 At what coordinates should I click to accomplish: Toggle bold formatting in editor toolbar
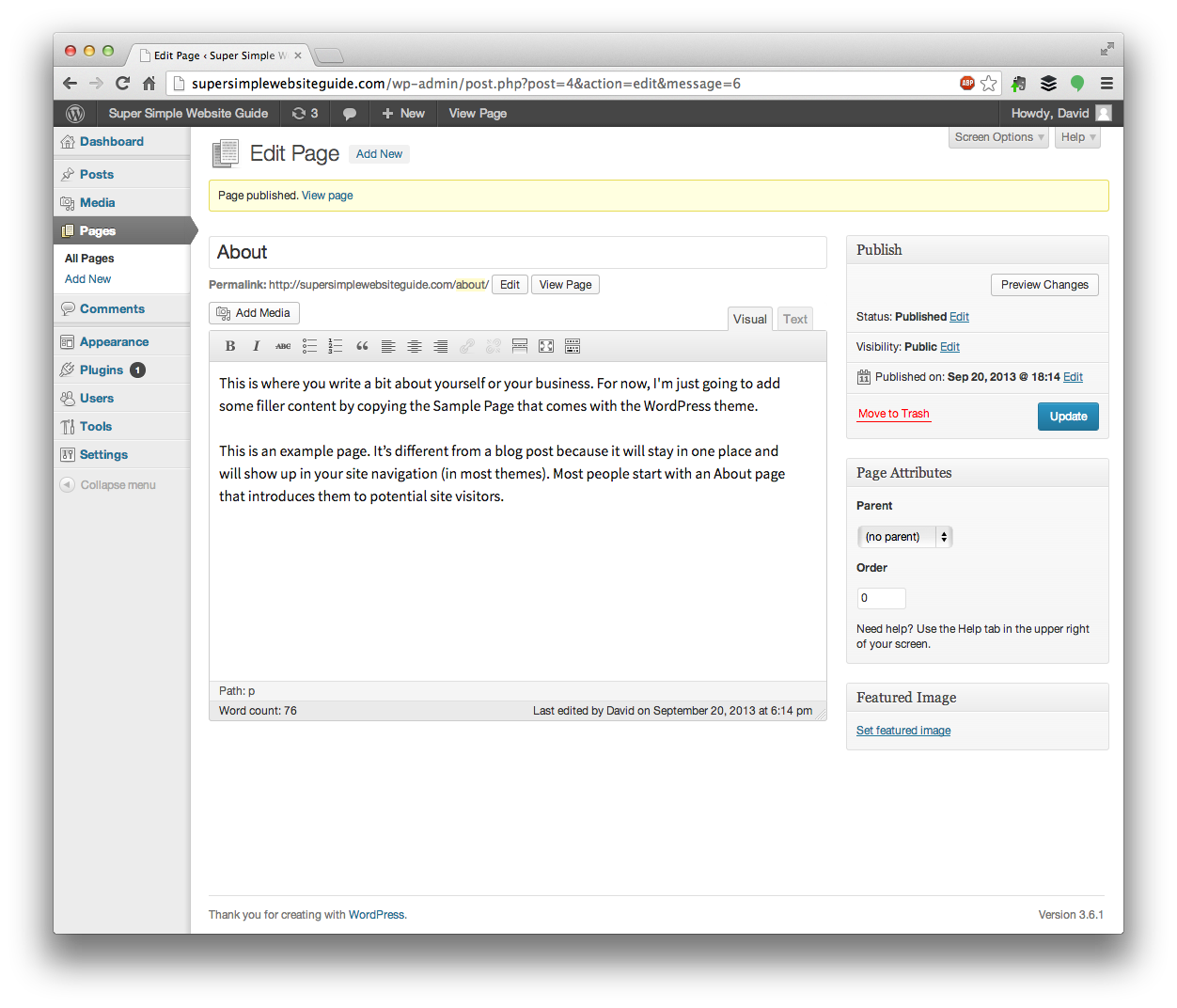(230, 346)
